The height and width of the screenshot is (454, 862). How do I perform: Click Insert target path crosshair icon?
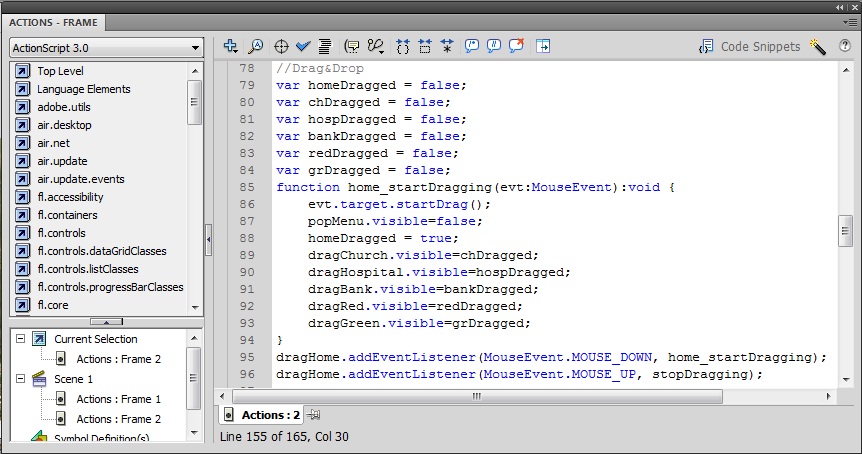(281, 46)
